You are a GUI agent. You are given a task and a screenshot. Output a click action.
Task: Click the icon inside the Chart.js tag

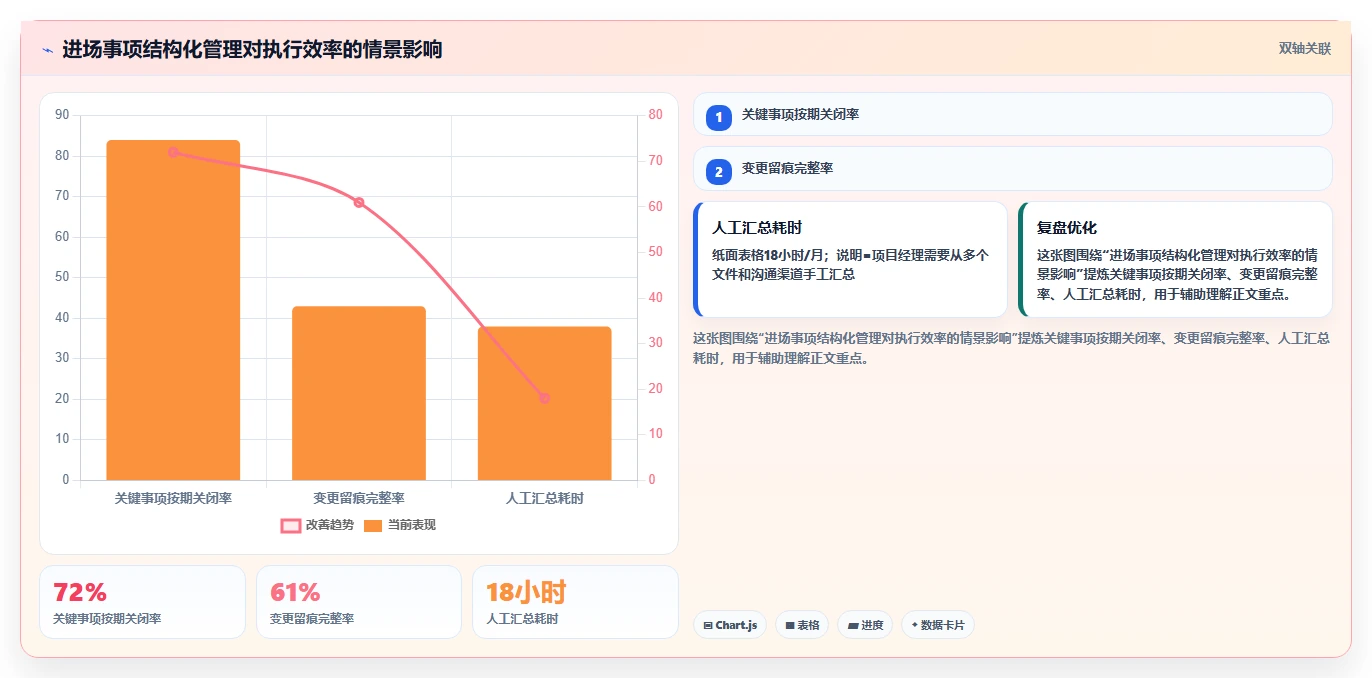click(x=708, y=625)
